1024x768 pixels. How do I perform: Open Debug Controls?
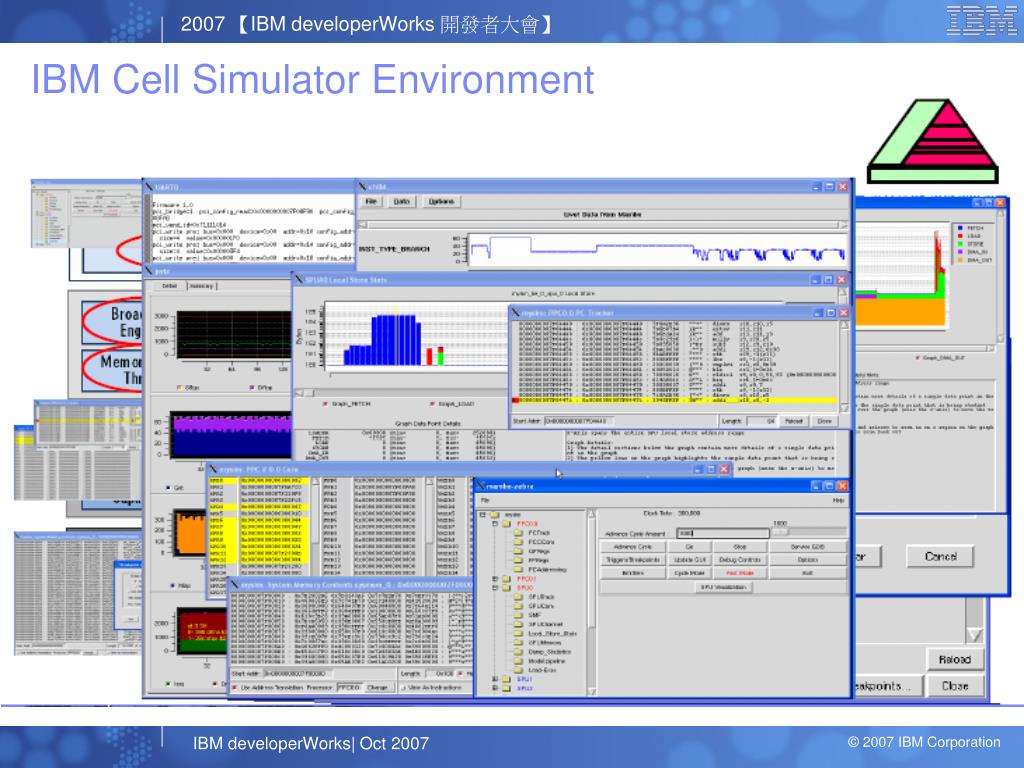(740, 560)
